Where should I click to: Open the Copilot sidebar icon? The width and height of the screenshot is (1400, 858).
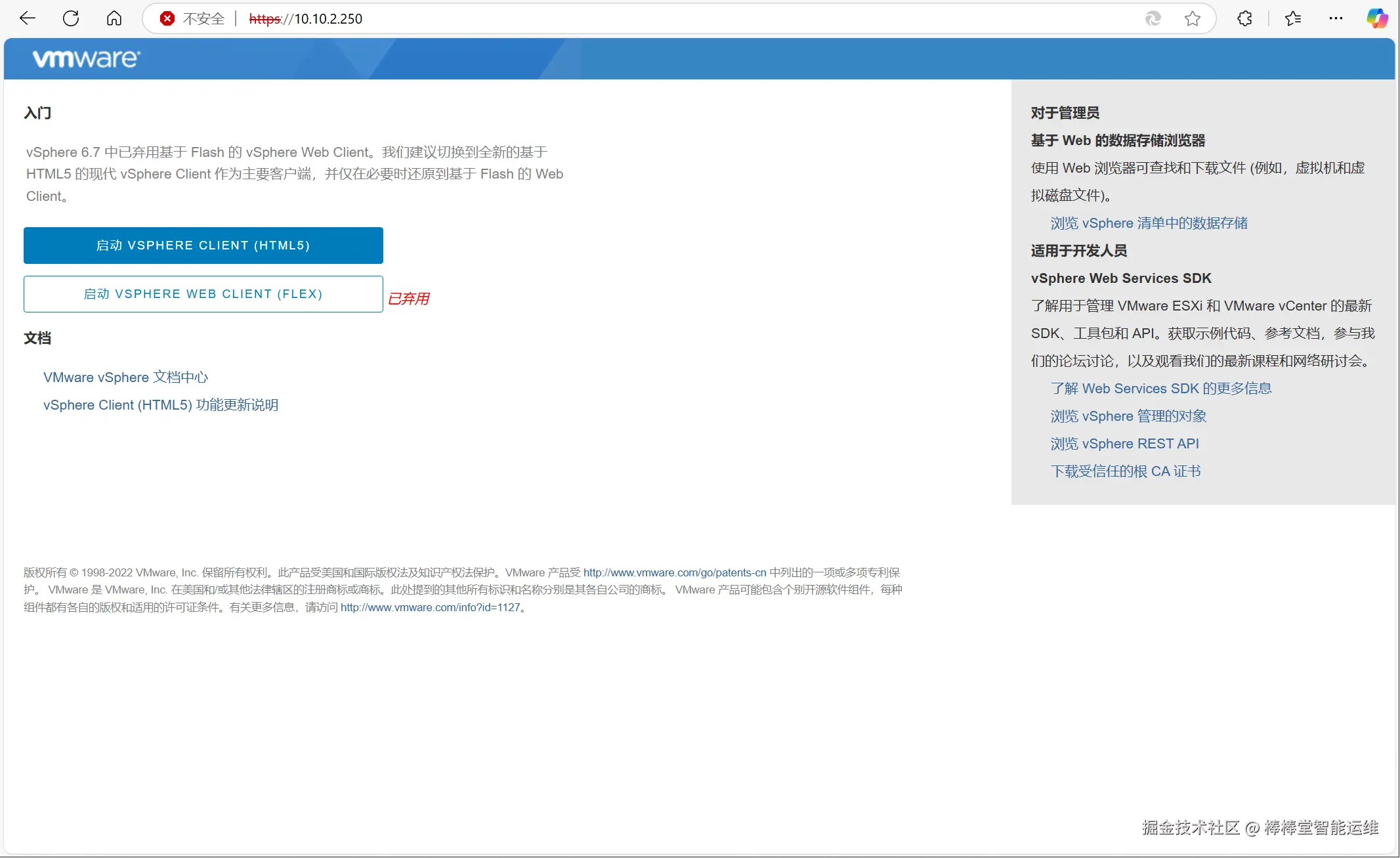(x=1377, y=18)
